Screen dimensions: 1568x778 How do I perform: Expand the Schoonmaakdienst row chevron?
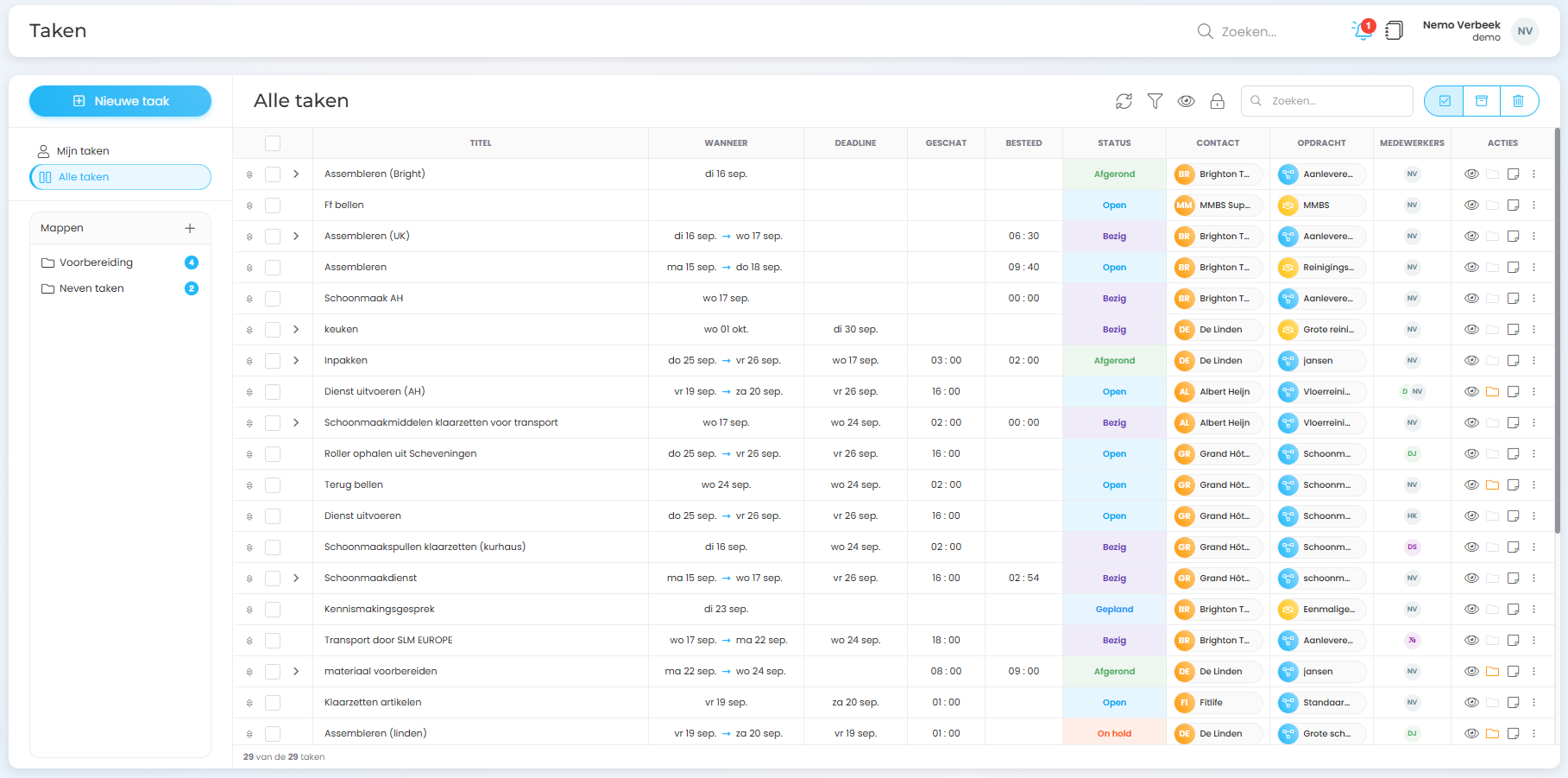(296, 579)
